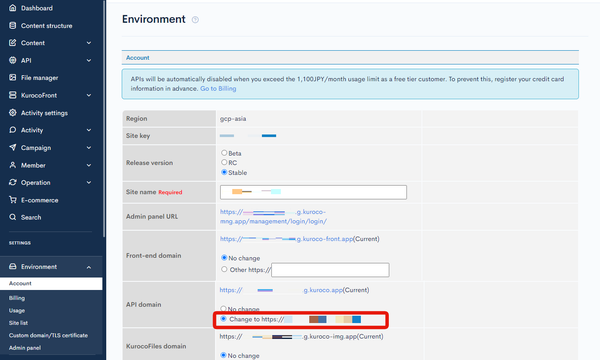Open Content structure database icon
Viewport: 600px width, 360px height.
point(13,25)
